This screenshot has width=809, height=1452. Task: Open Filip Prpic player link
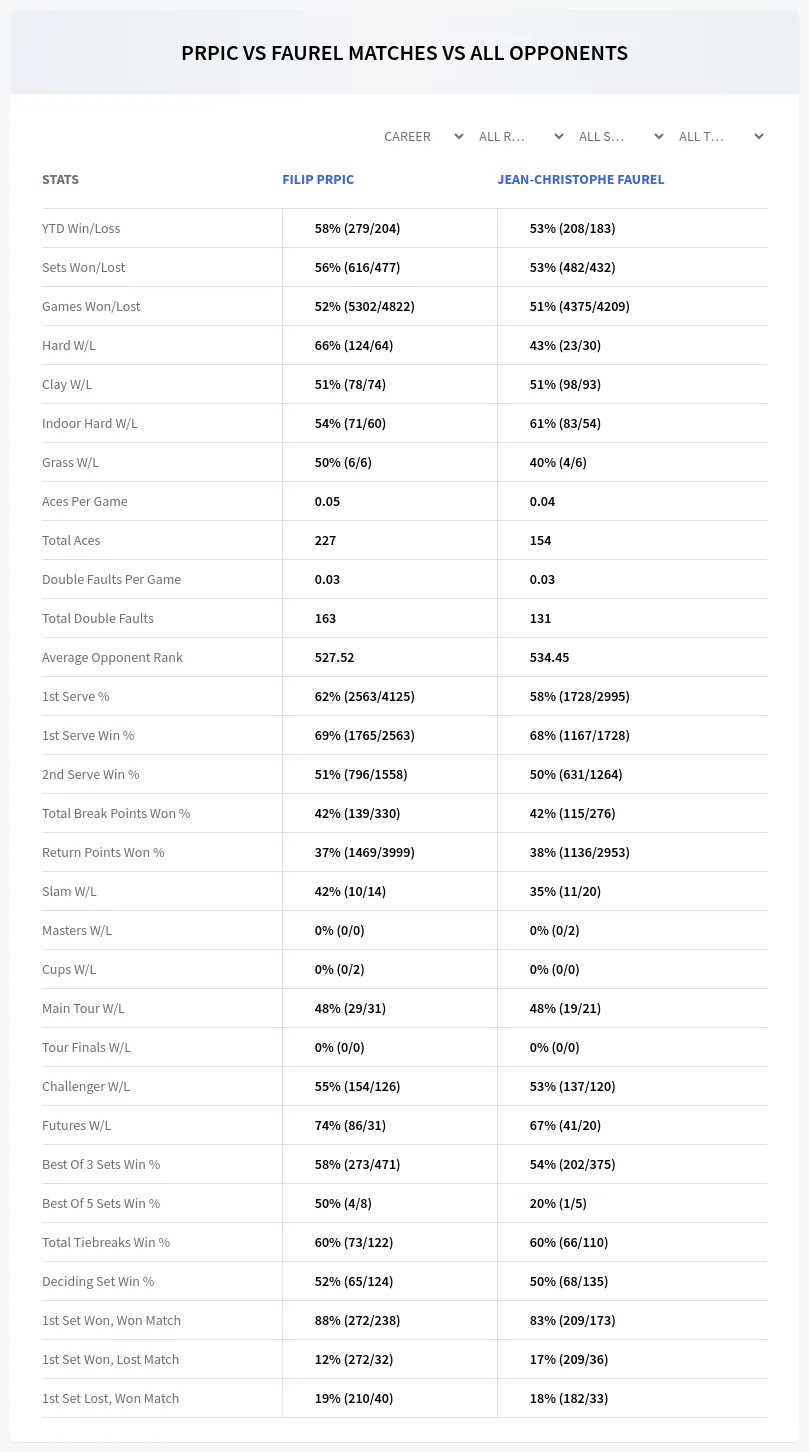coord(318,180)
